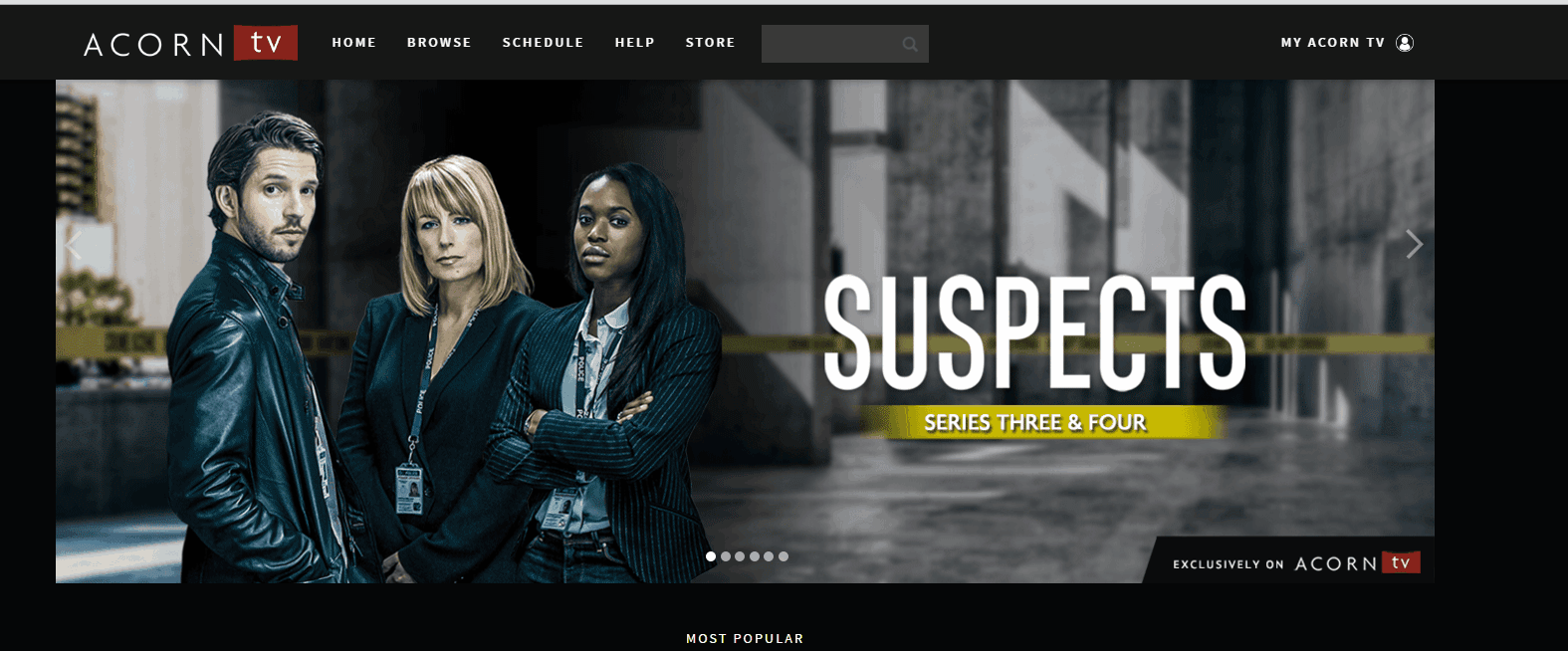Open the Suspects series banner title
This screenshot has height=651, width=1568.
tap(1035, 332)
